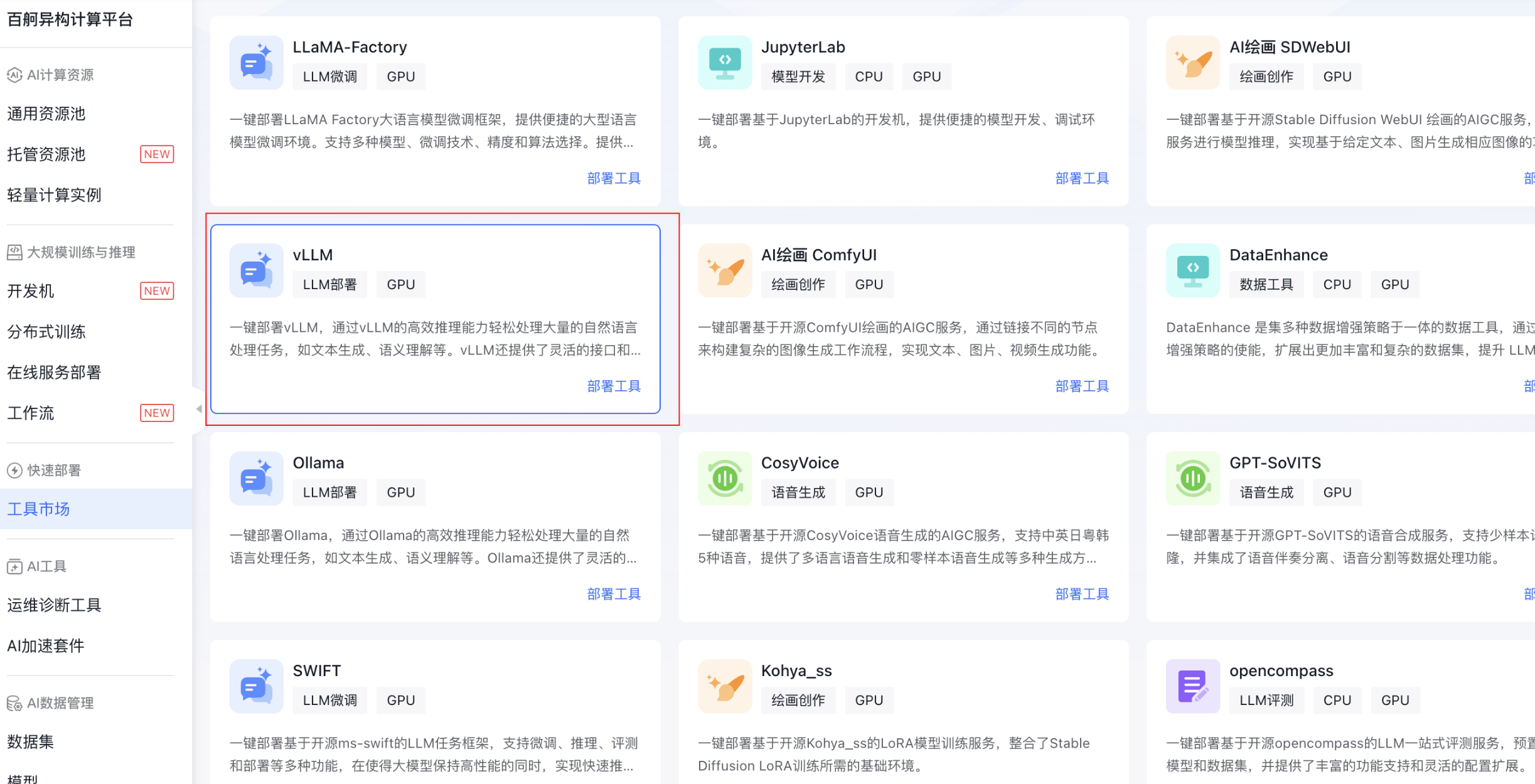Click the vLLM card title

pos(313,255)
